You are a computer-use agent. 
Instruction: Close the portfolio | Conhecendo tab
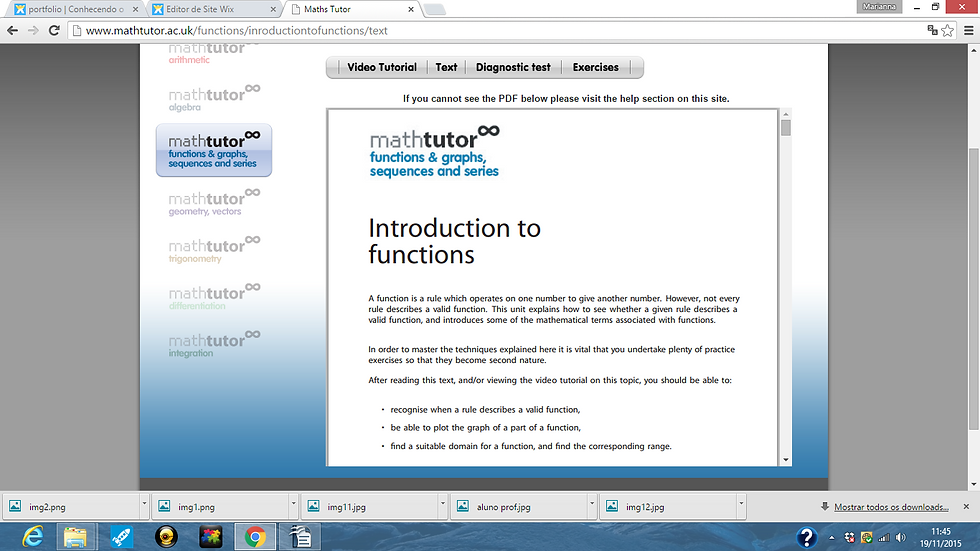coord(135,9)
